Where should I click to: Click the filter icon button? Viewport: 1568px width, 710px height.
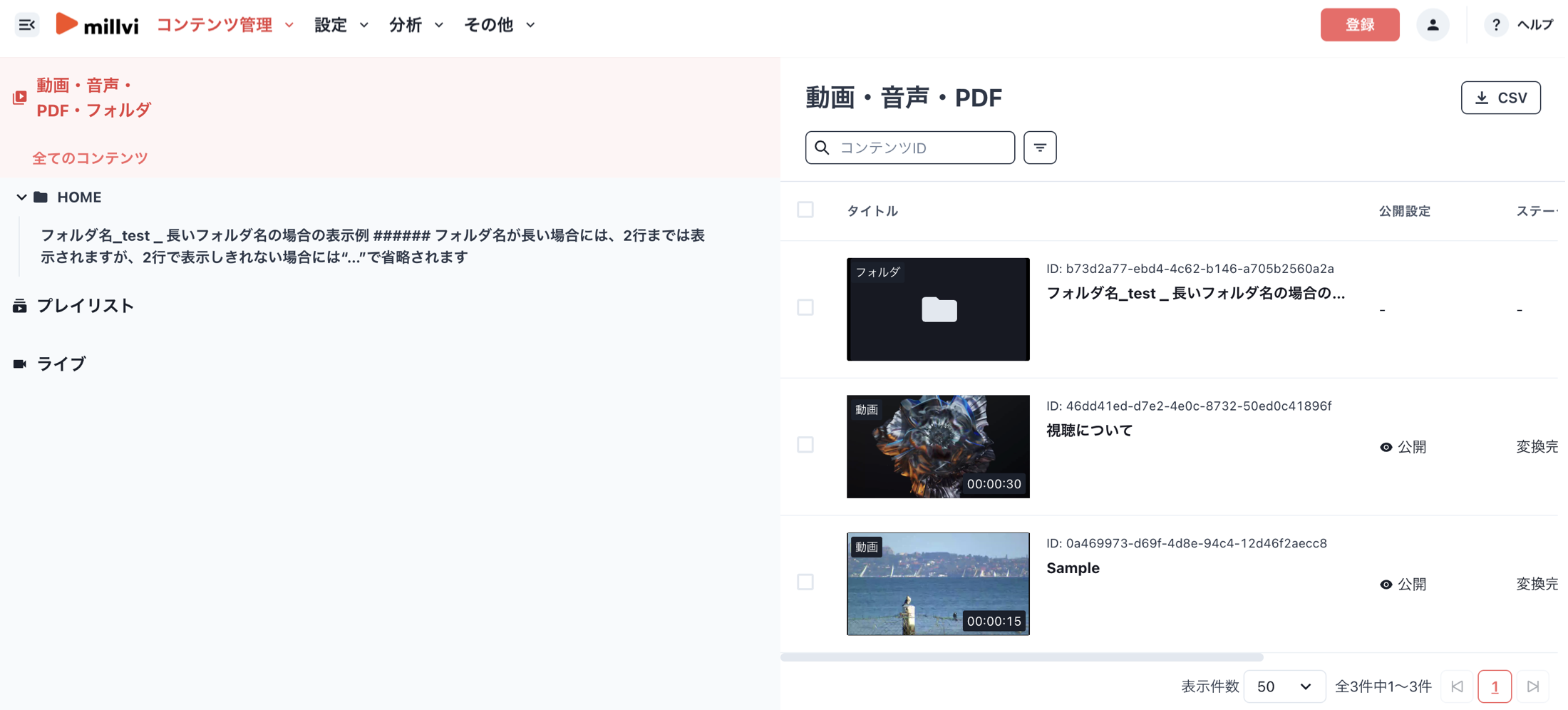point(1040,148)
